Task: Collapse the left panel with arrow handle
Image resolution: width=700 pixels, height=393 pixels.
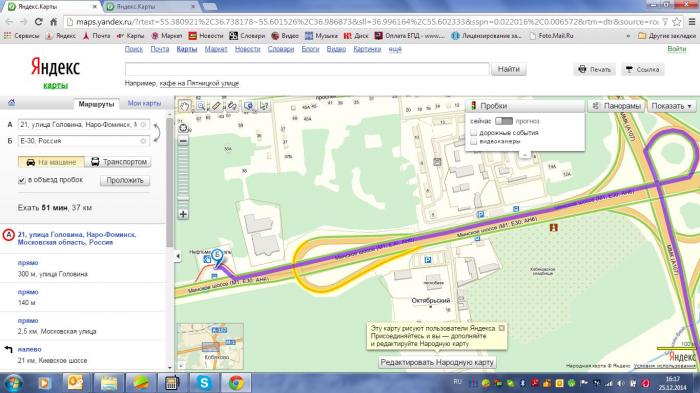Action: (178, 256)
